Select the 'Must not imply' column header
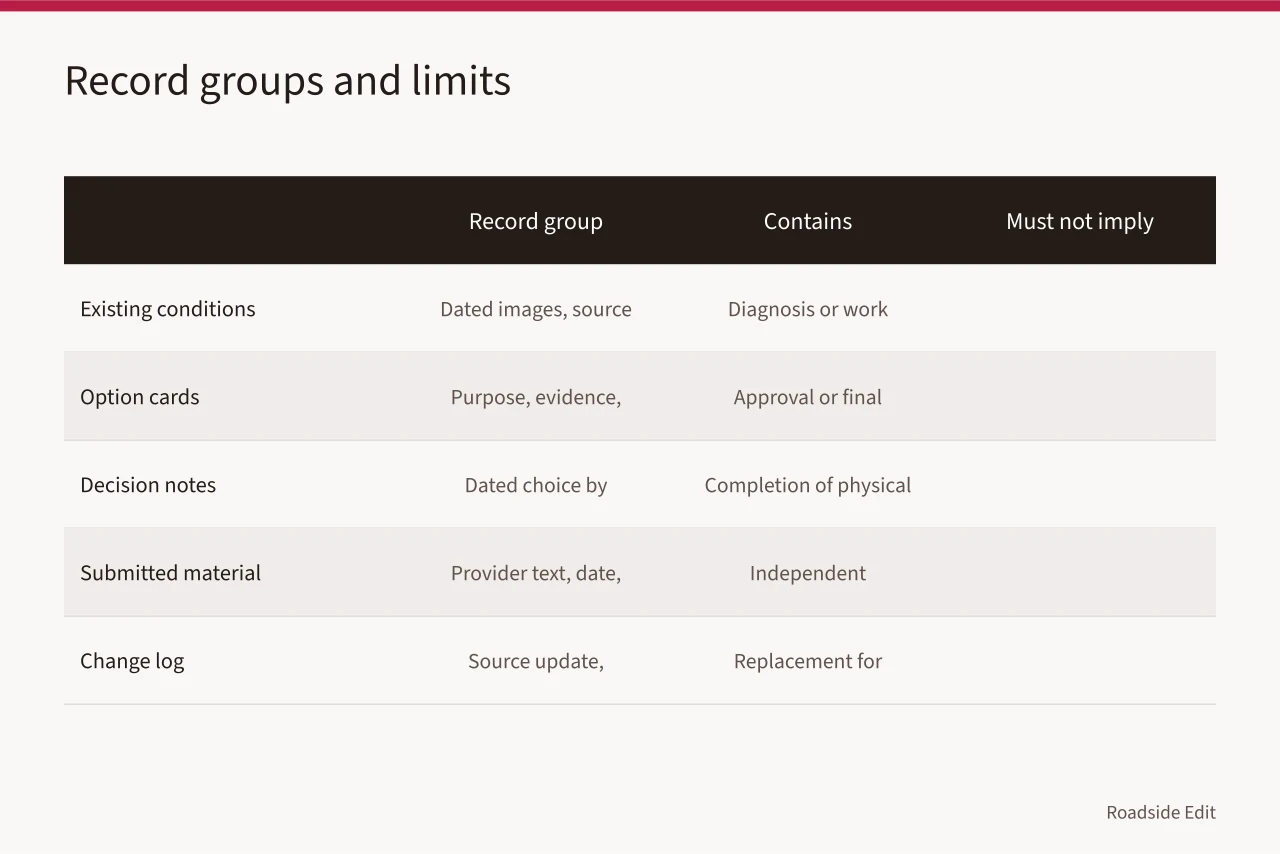This screenshot has height=854, width=1280. pyautogui.click(x=1080, y=221)
